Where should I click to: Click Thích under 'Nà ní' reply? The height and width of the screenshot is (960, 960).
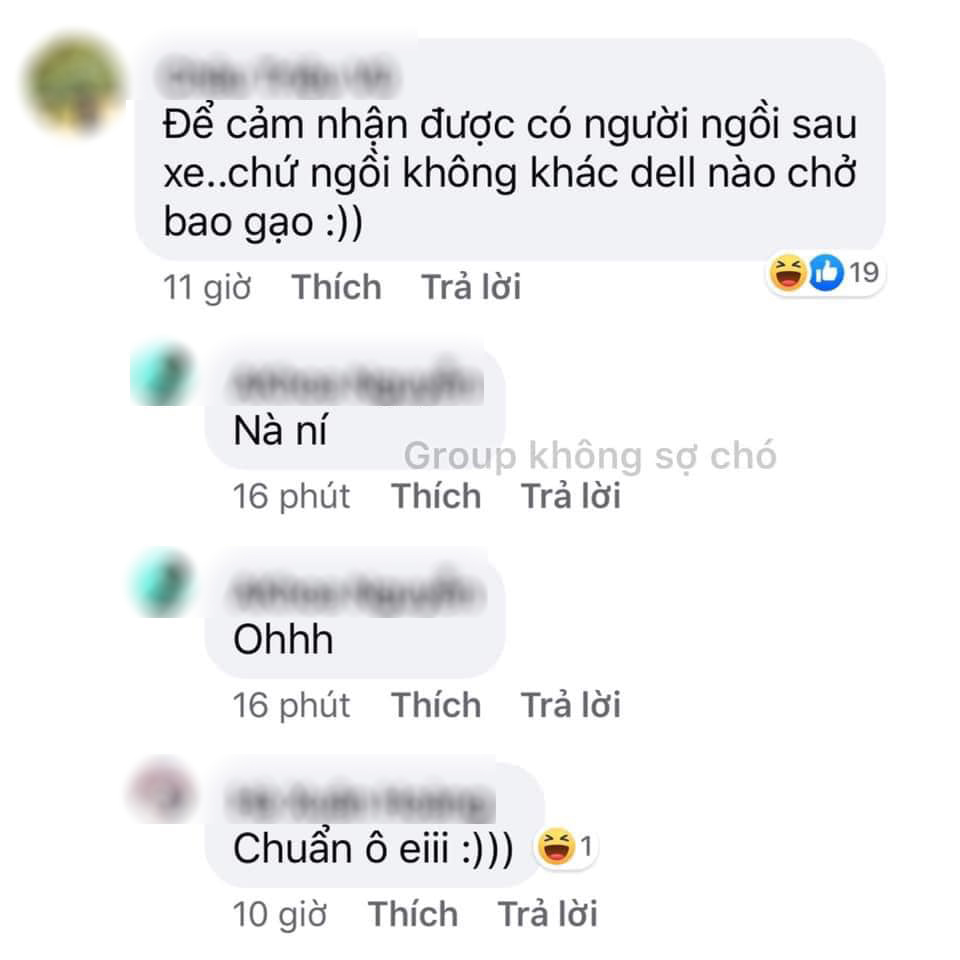coord(436,495)
